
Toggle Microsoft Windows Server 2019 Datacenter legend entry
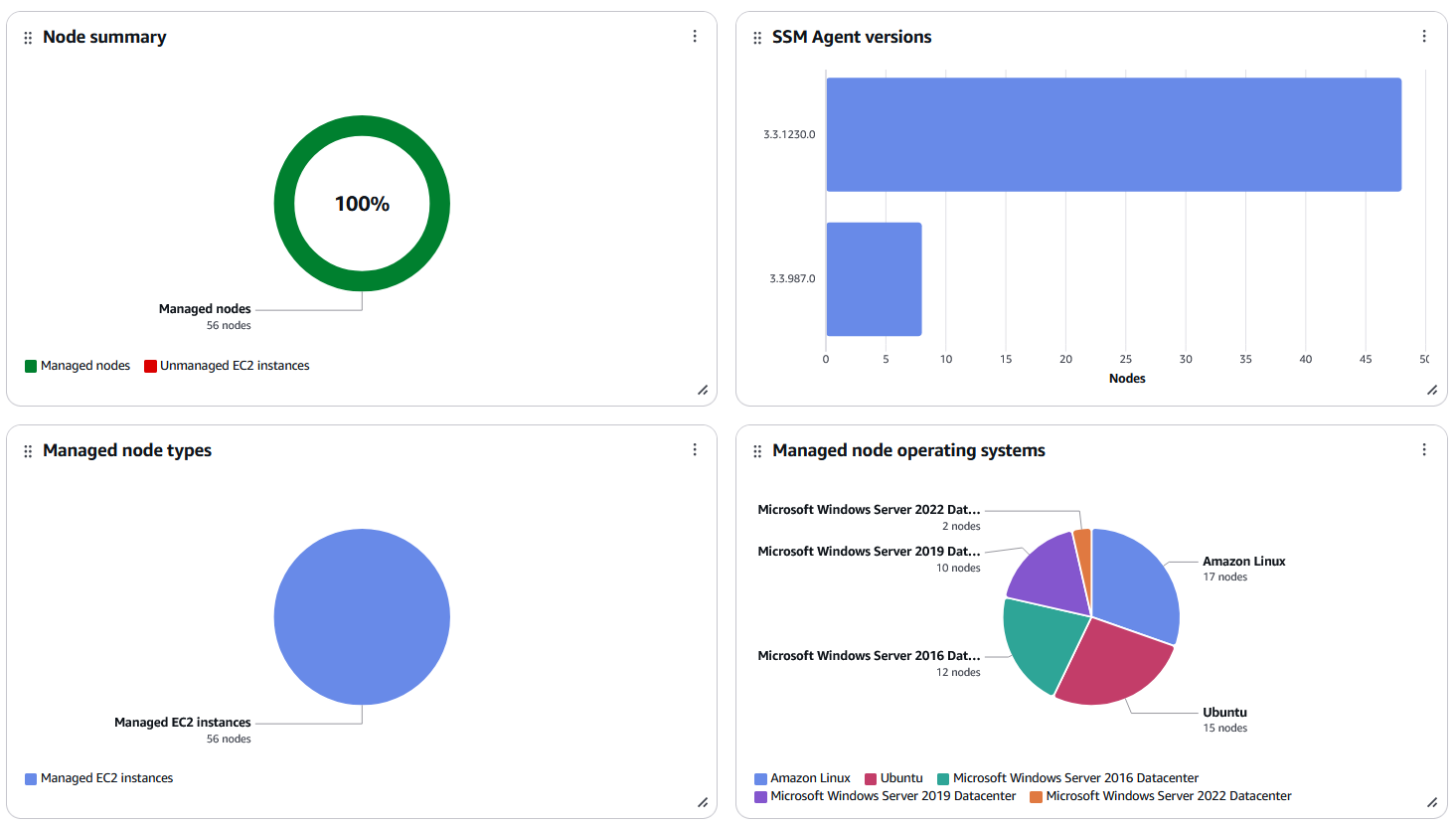[x=885, y=796]
